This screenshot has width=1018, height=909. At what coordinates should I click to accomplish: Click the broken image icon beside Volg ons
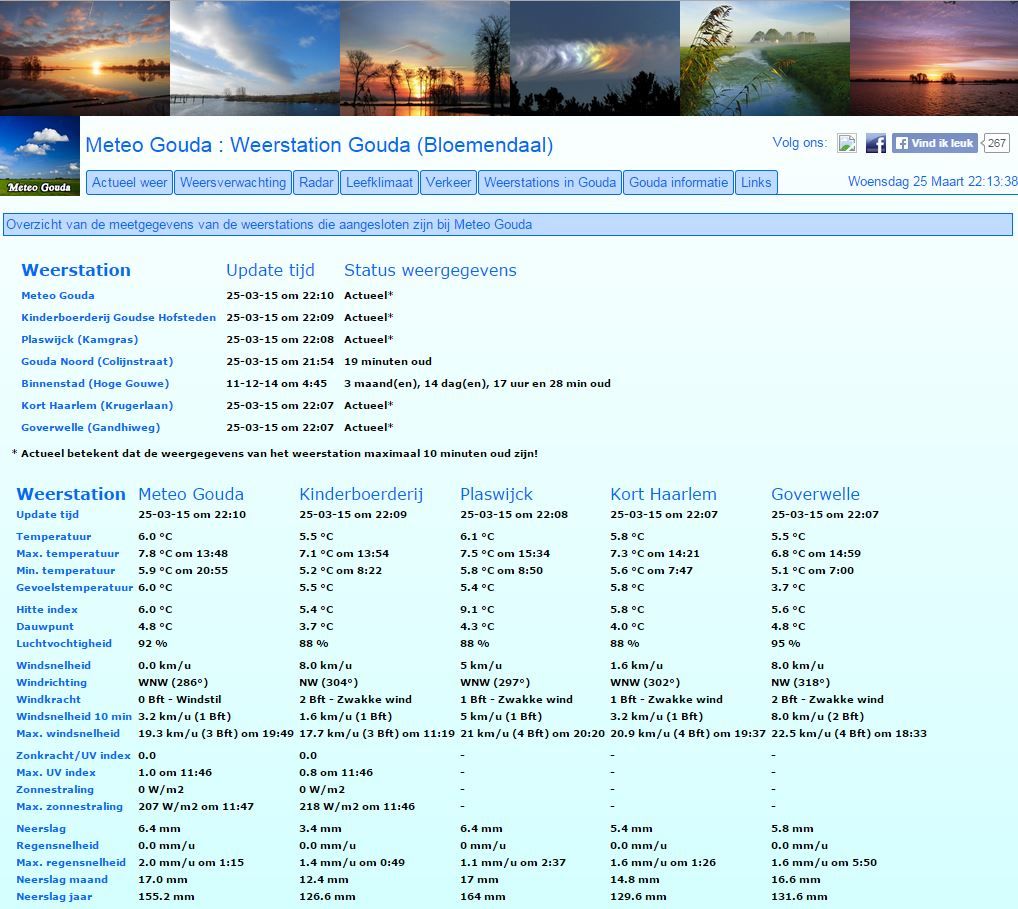pyautogui.click(x=847, y=143)
